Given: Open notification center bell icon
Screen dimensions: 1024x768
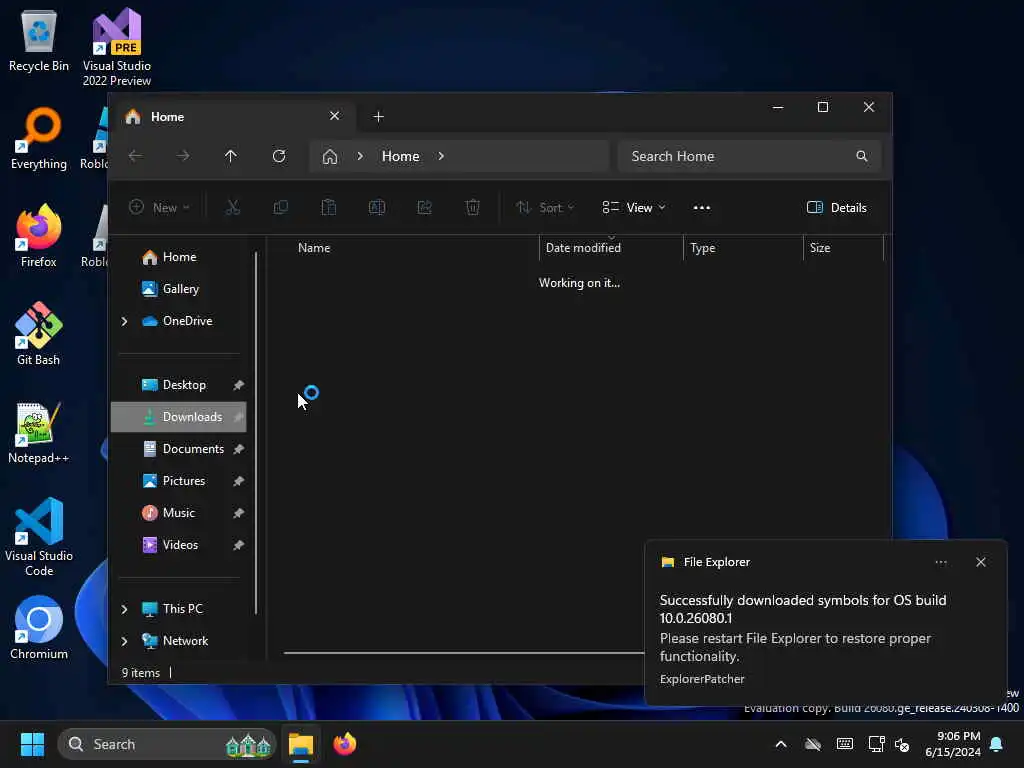Looking at the screenshot, I should coord(997,744).
